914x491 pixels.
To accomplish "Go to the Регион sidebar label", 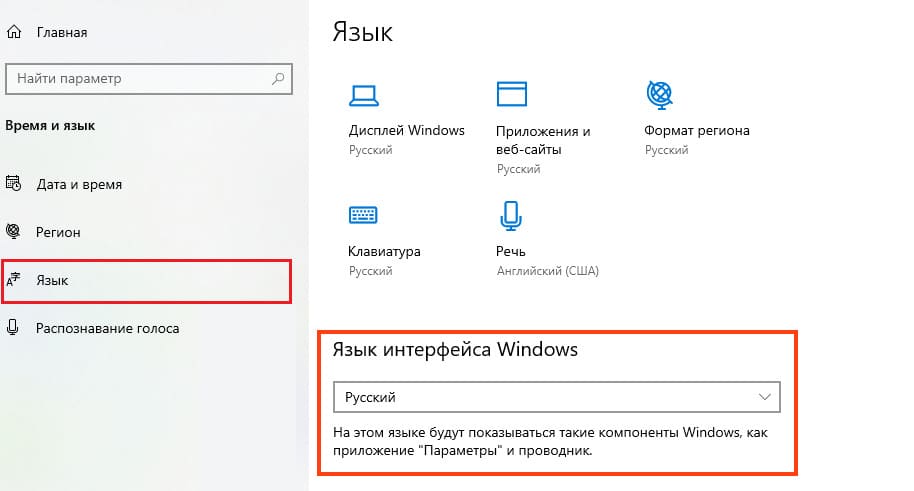I will 58,232.
